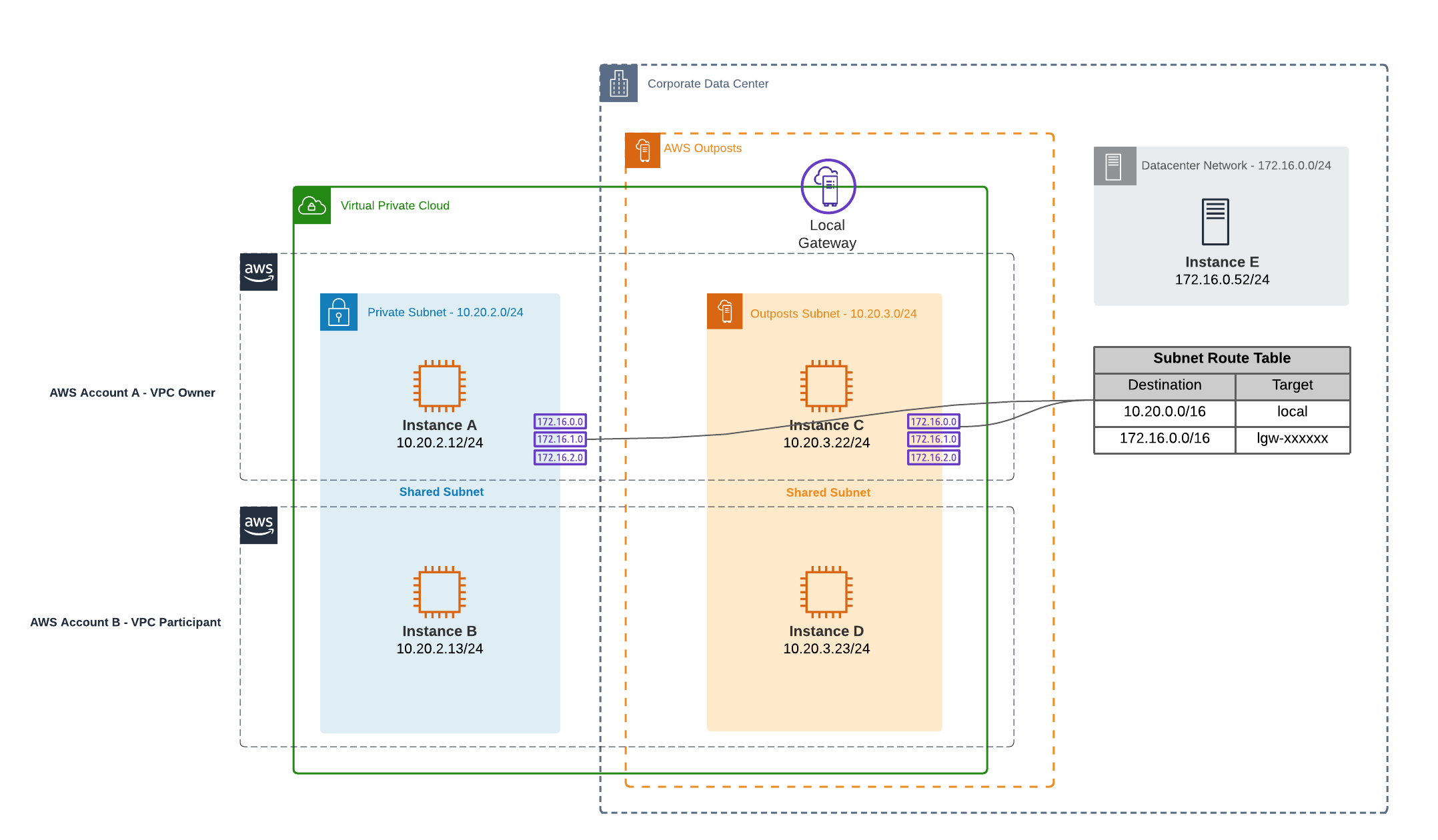Click the Corporate Data Center label
Viewport: 1438px width, 840px height.
[708, 84]
